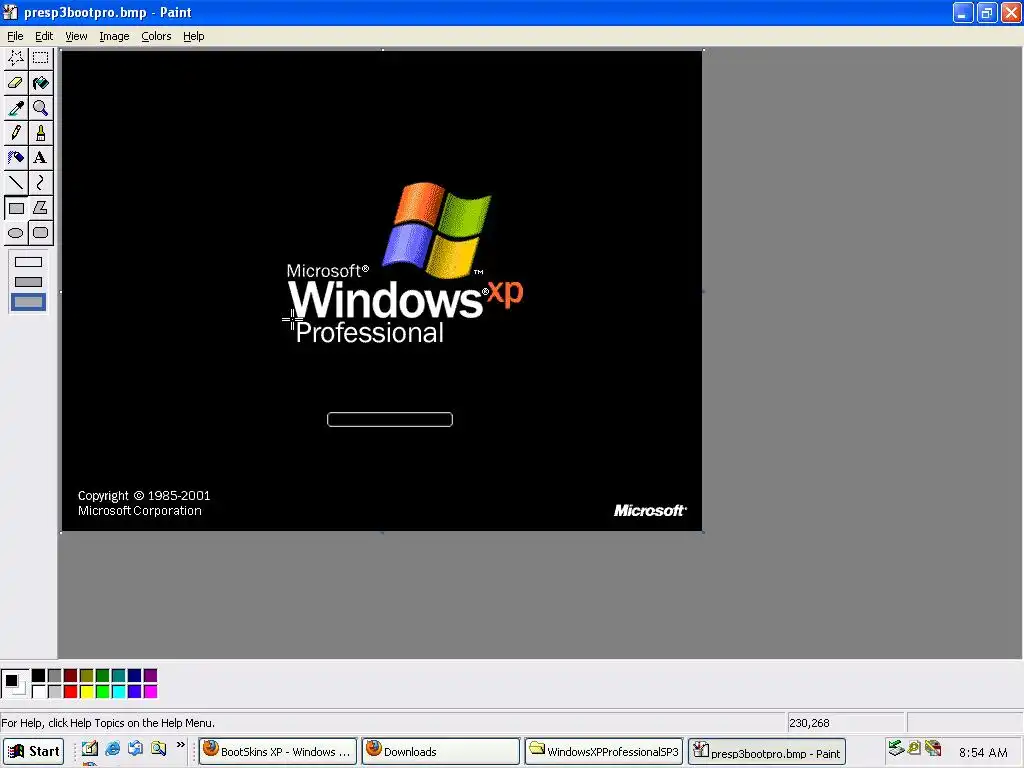Pick the olive color swatch
This screenshot has height=768, width=1024.
pyautogui.click(x=86, y=675)
